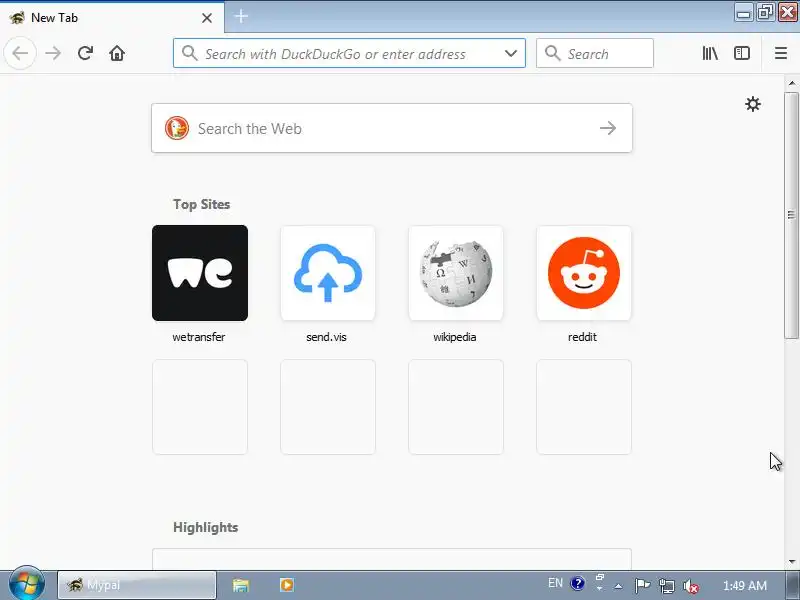Expand the address bar history dropdown
The image size is (800, 600).
[x=511, y=53]
